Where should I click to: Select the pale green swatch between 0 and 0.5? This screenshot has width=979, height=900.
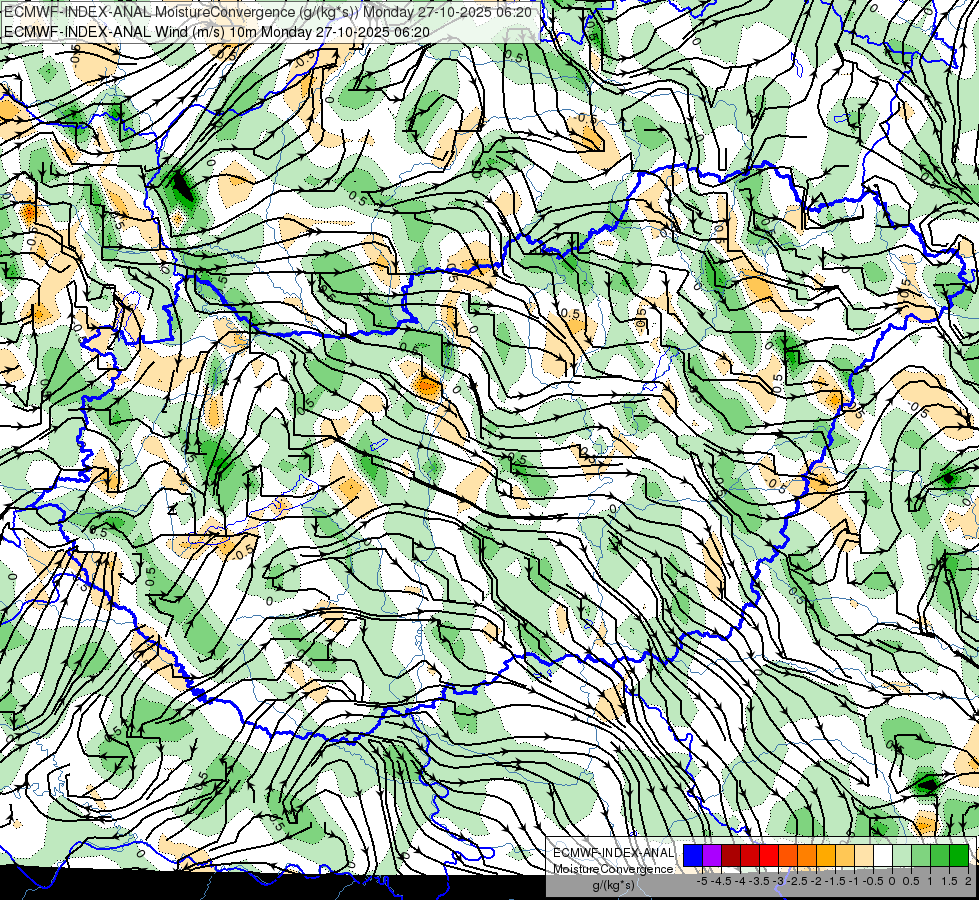pyautogui.click(x=902, y=856)
